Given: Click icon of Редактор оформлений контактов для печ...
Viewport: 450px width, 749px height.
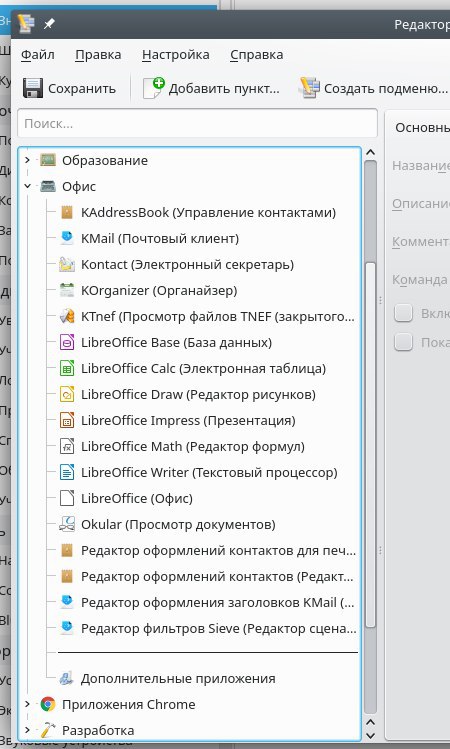Looking at the screenshot, I should [x=67, y=550].
